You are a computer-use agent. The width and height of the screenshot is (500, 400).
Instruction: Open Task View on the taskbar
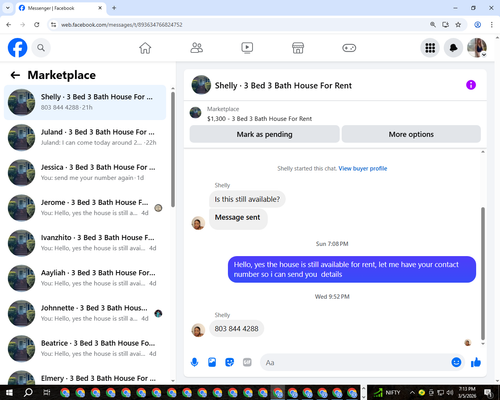[x=47, y=393]
